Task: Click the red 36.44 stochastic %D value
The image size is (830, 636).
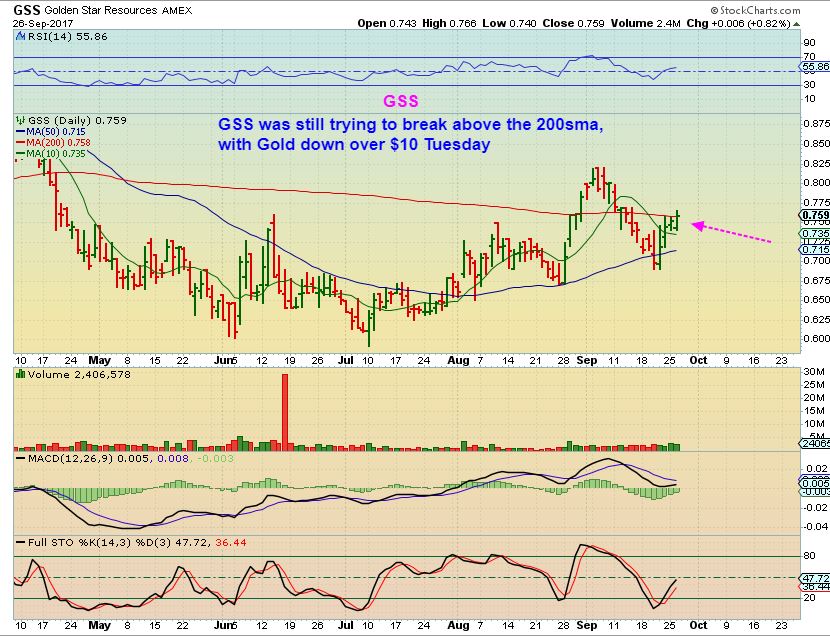Action: [231, 542]
